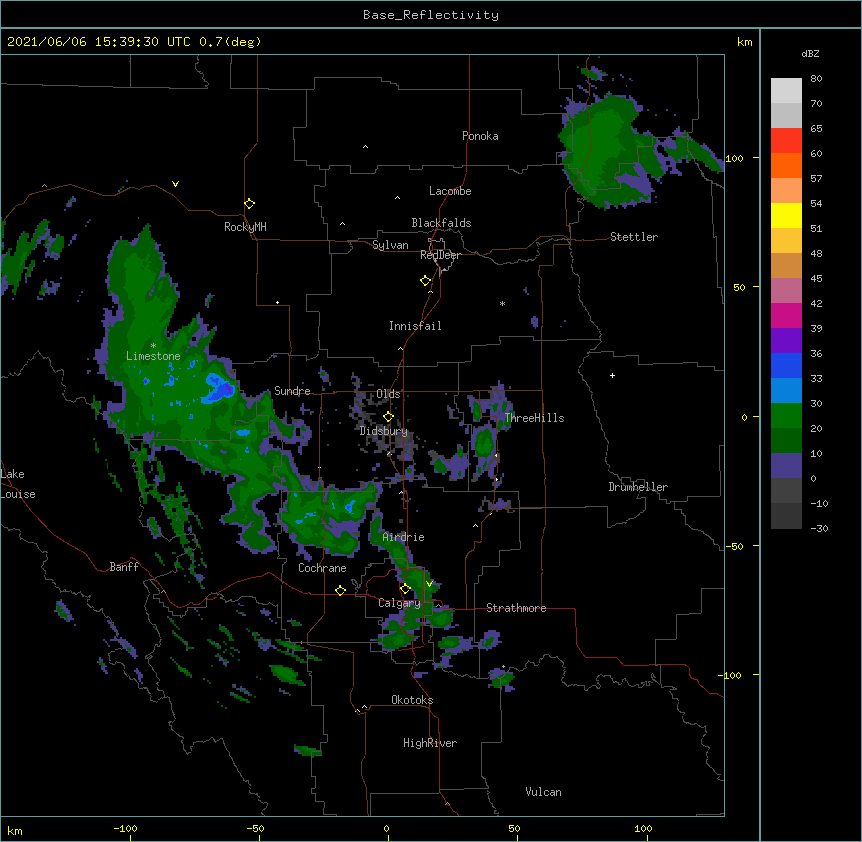Pick the red 65 dBZ legend swatch

[786, 141]
